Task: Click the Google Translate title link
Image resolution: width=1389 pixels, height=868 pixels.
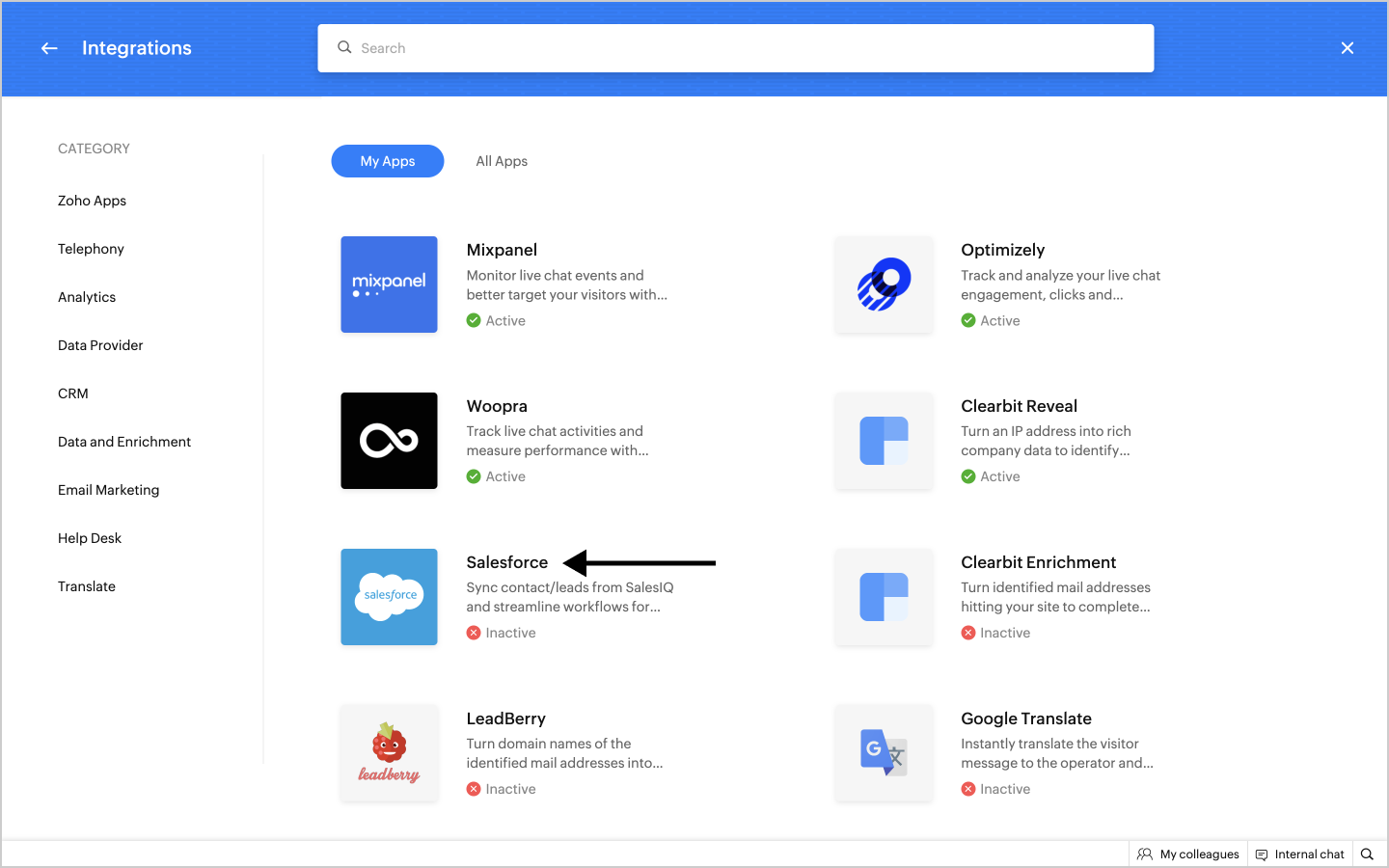Action: [x=1026, y=719]
